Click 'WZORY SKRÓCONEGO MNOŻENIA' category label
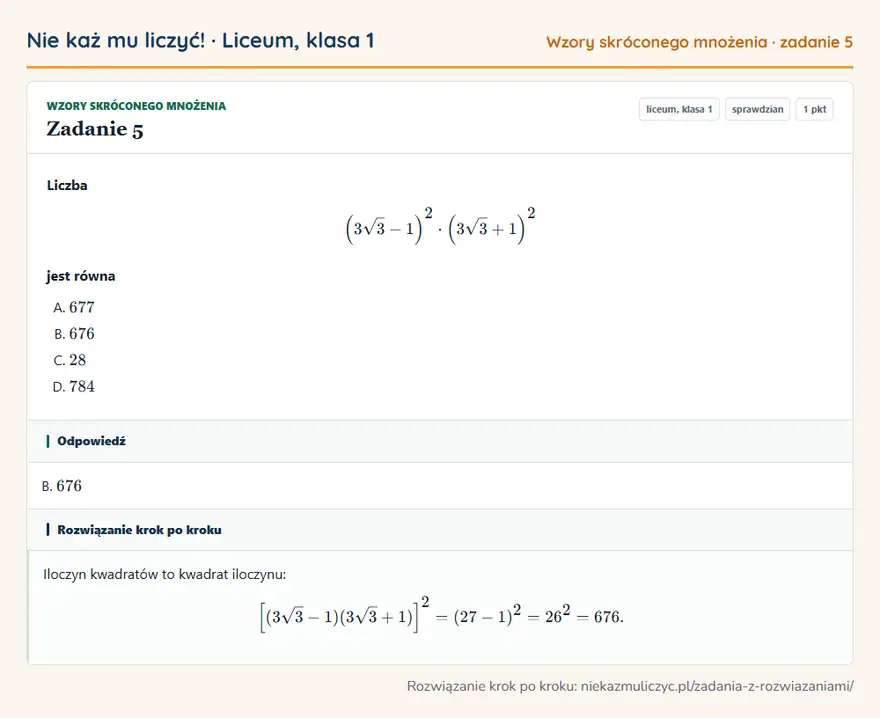Screen dimensions: 880x718 136,106
